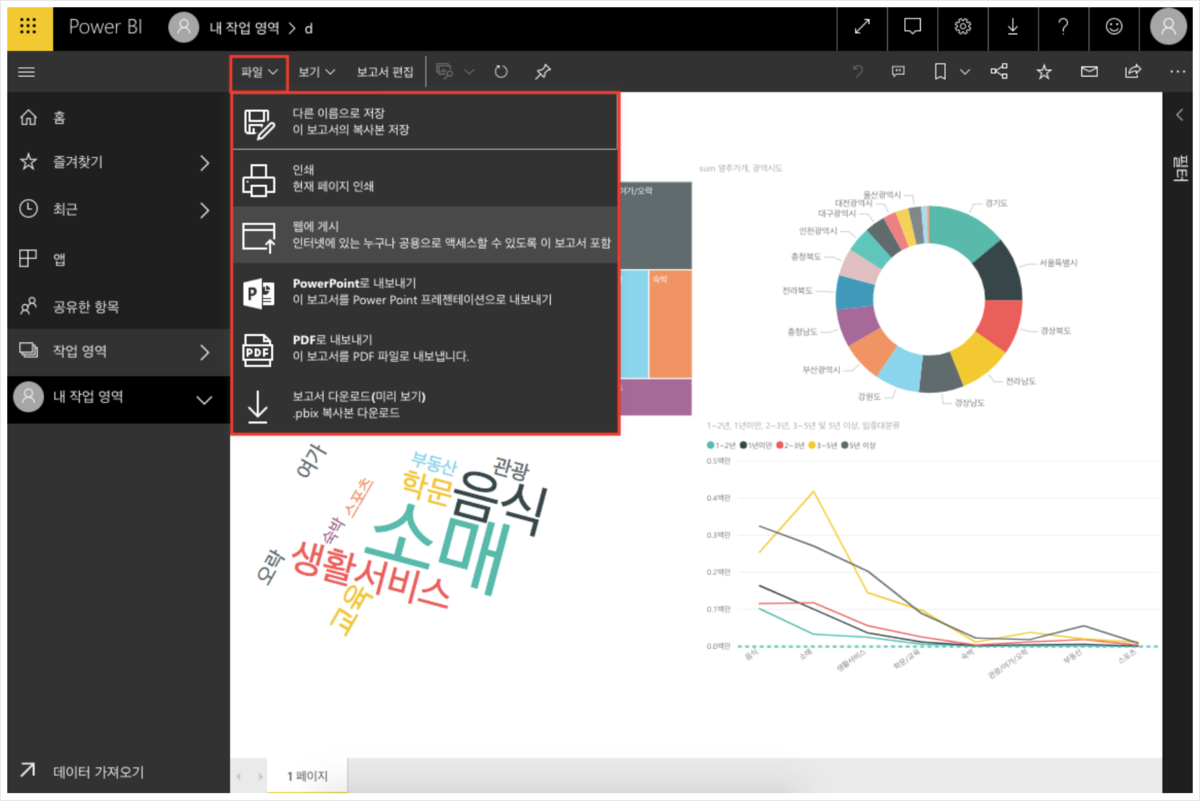Screen dimensions: 1200x801
Task: Subscribe via the envelope icon
Action: (1089, 72)
